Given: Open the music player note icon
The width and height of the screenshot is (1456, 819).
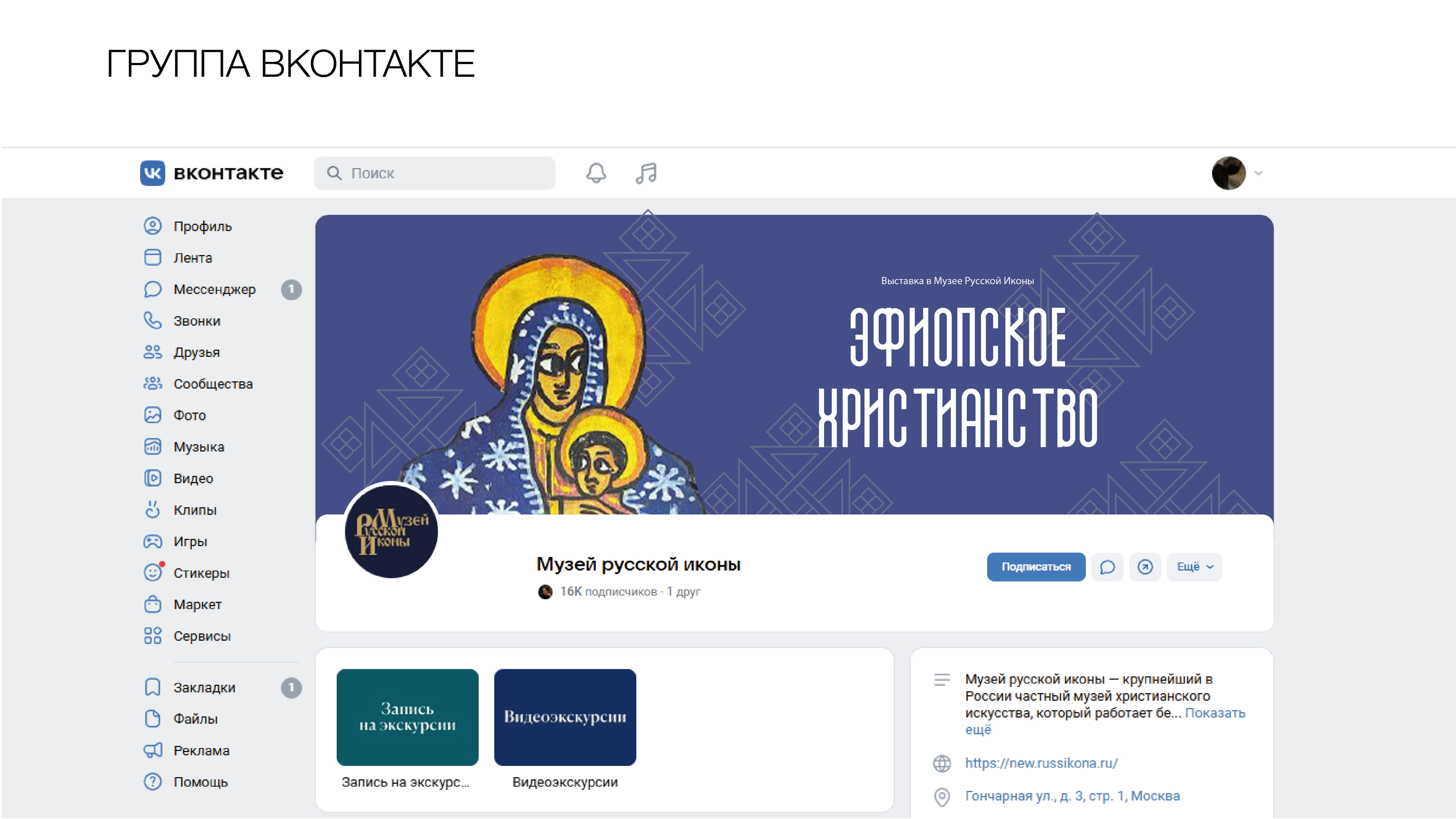Looking at the screenshot, I should click(646, 173).
